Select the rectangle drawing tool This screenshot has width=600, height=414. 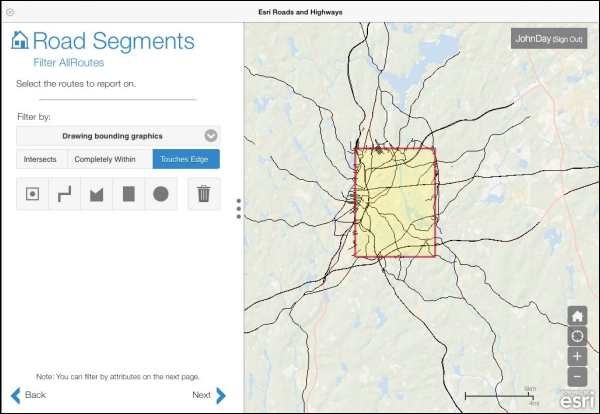tap(129, 194)
